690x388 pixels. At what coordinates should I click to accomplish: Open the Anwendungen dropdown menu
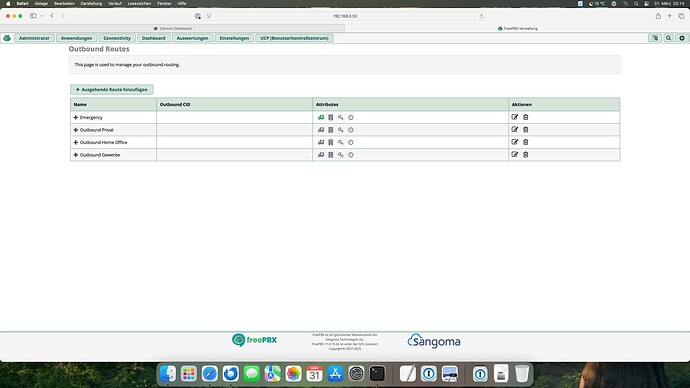tap(77, 38)
